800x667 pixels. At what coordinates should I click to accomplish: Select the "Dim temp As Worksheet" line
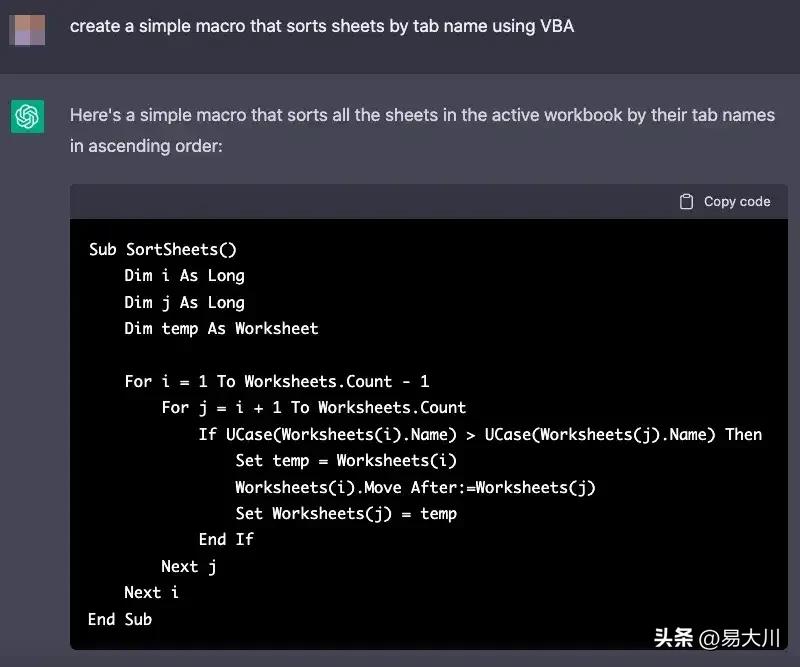click(x=221, y=328)
